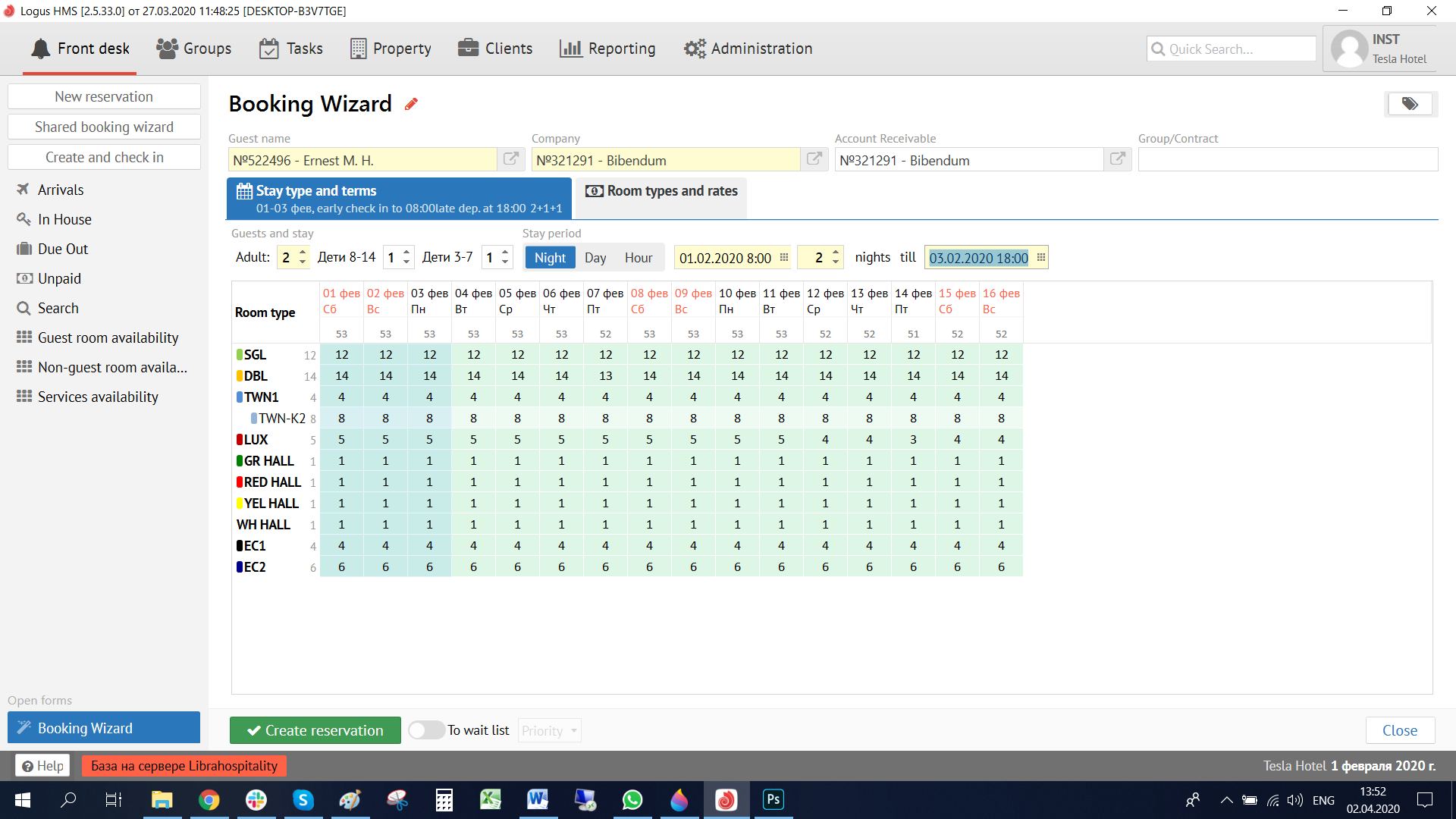The height and width of the screenshot is (819, 1456).
Task: Open the Priority dropdown
Action: (550, 730)
